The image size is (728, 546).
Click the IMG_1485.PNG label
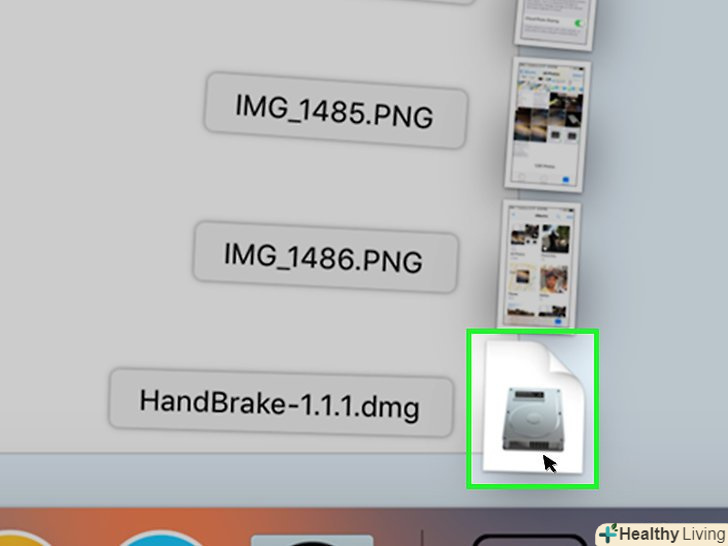tap(335, 110)
